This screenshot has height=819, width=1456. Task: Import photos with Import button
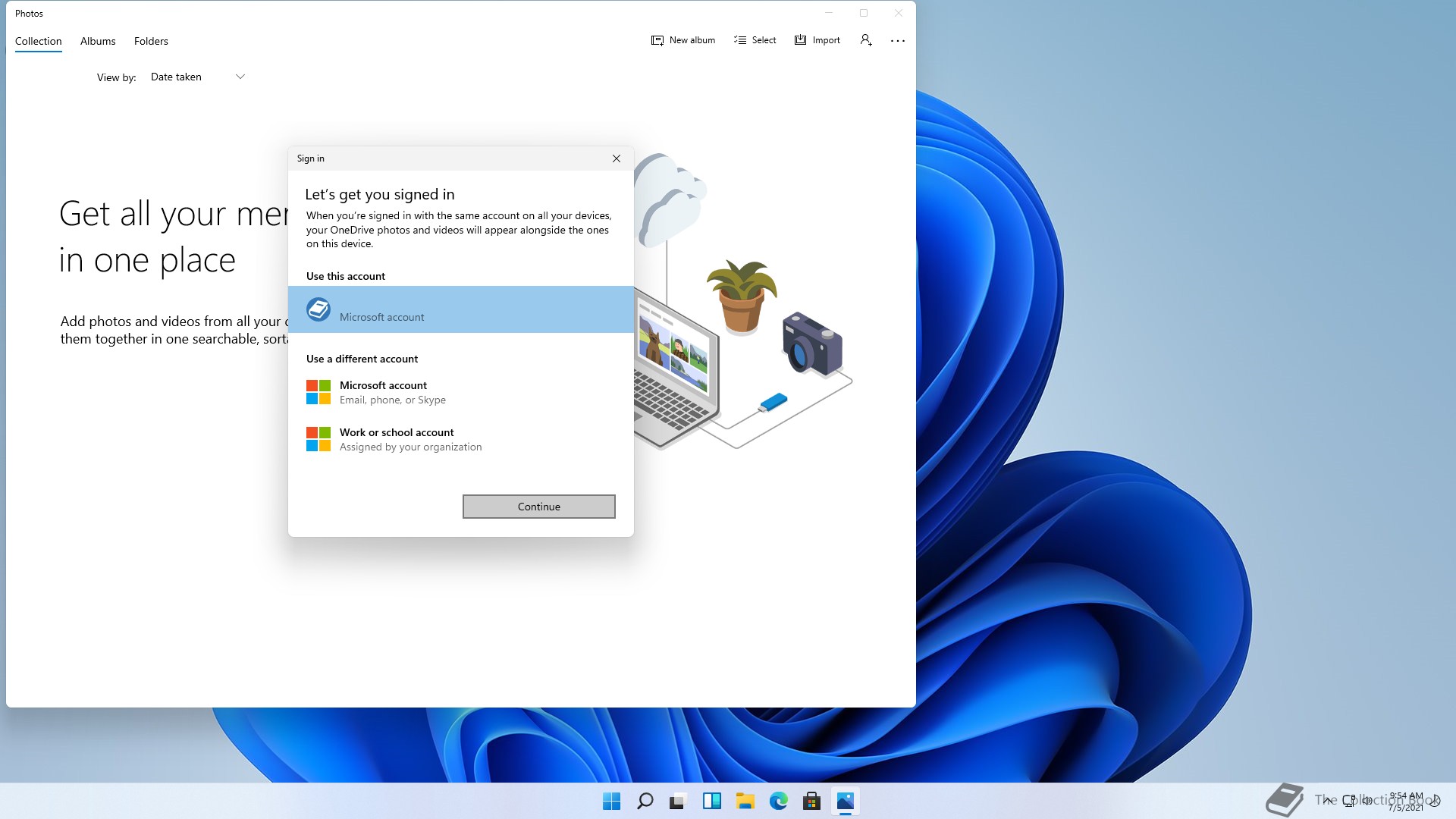click(x=817, y=40)
